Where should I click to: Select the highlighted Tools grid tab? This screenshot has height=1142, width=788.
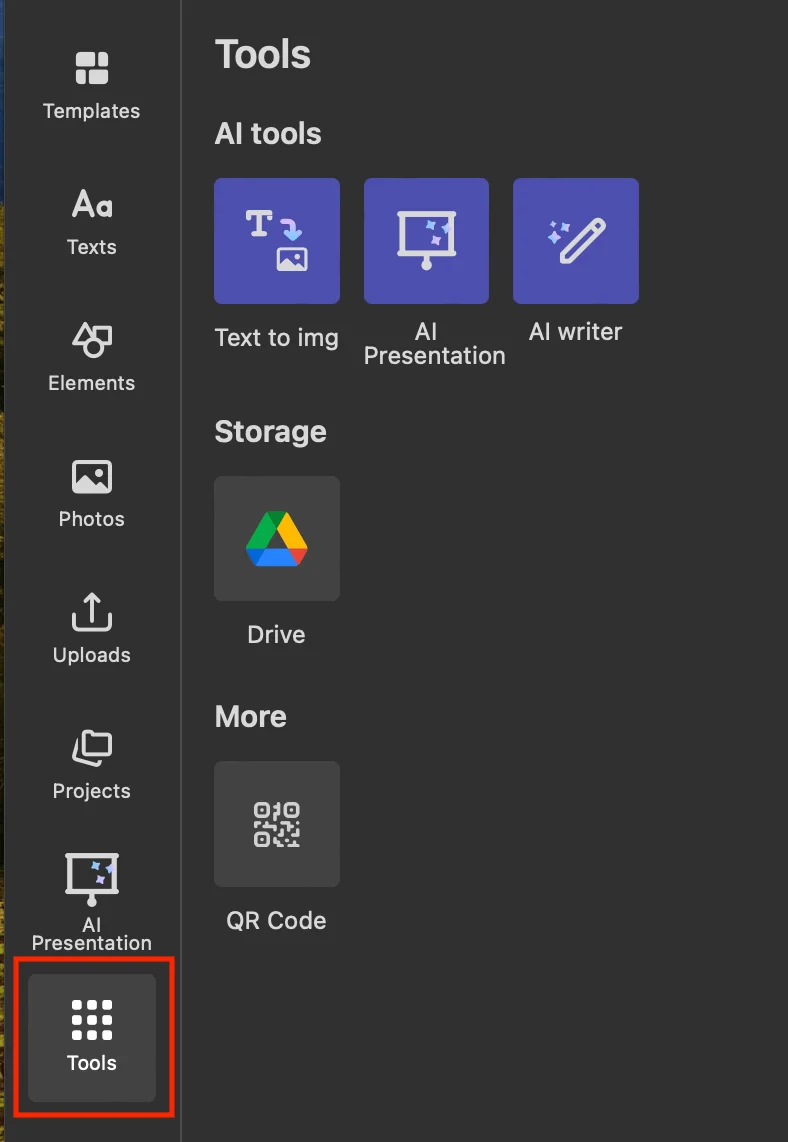click(92, 1037)
